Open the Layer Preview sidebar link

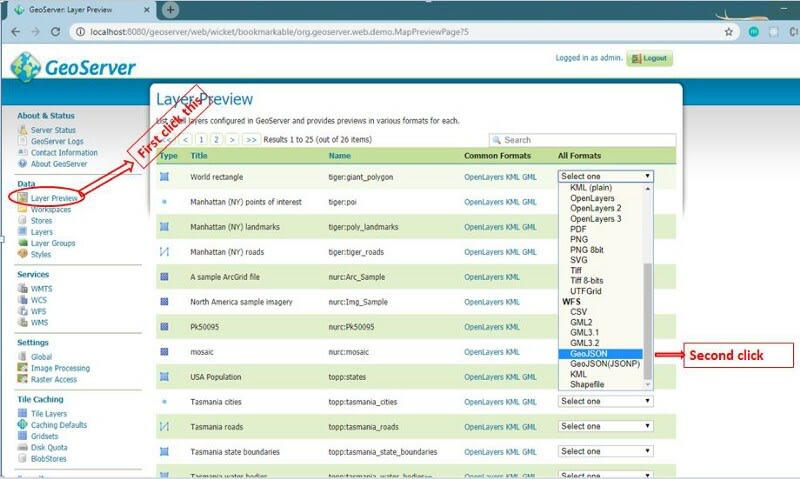click(x=54, y=198)
